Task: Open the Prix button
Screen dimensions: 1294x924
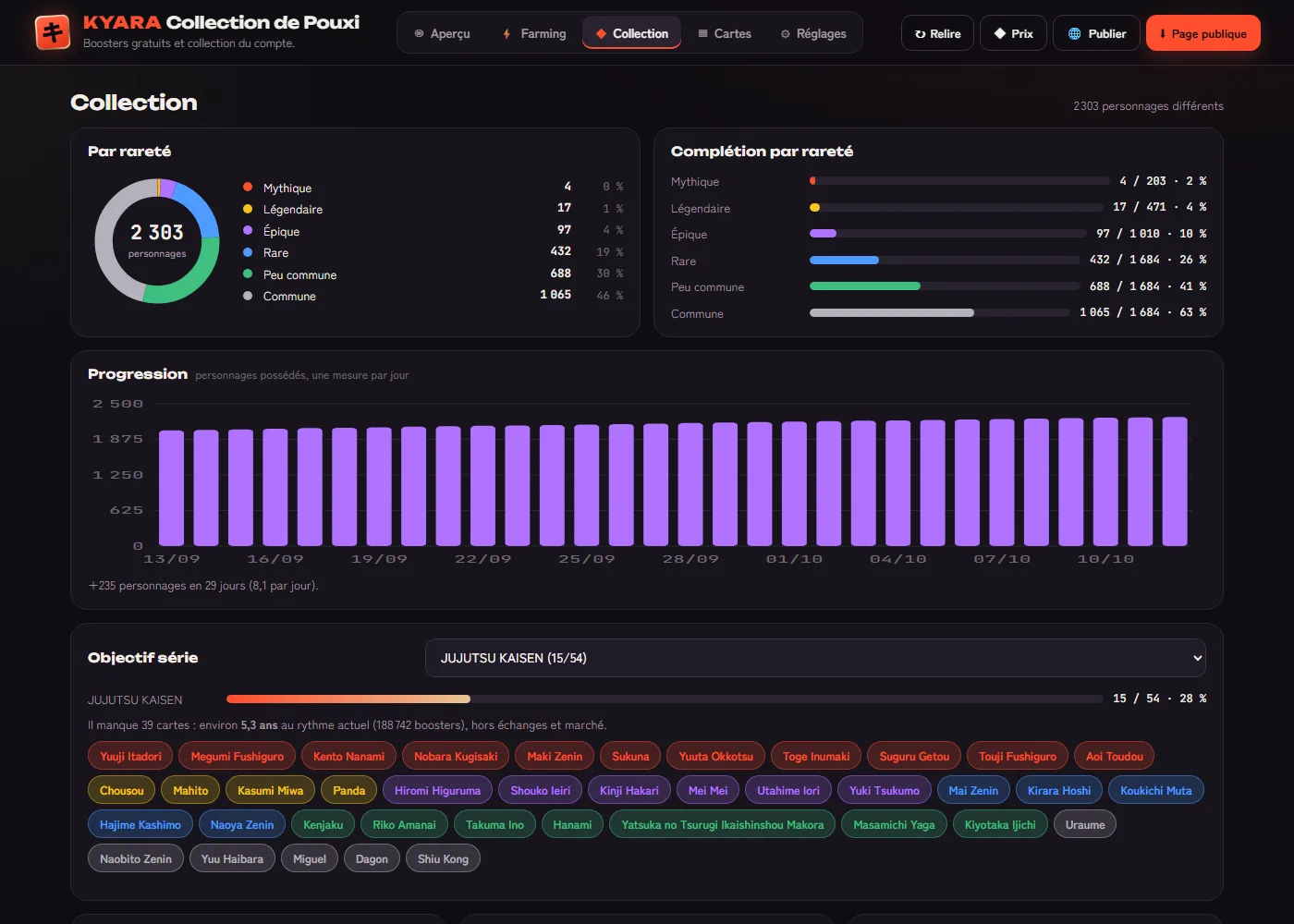Action: (1013, 33)
